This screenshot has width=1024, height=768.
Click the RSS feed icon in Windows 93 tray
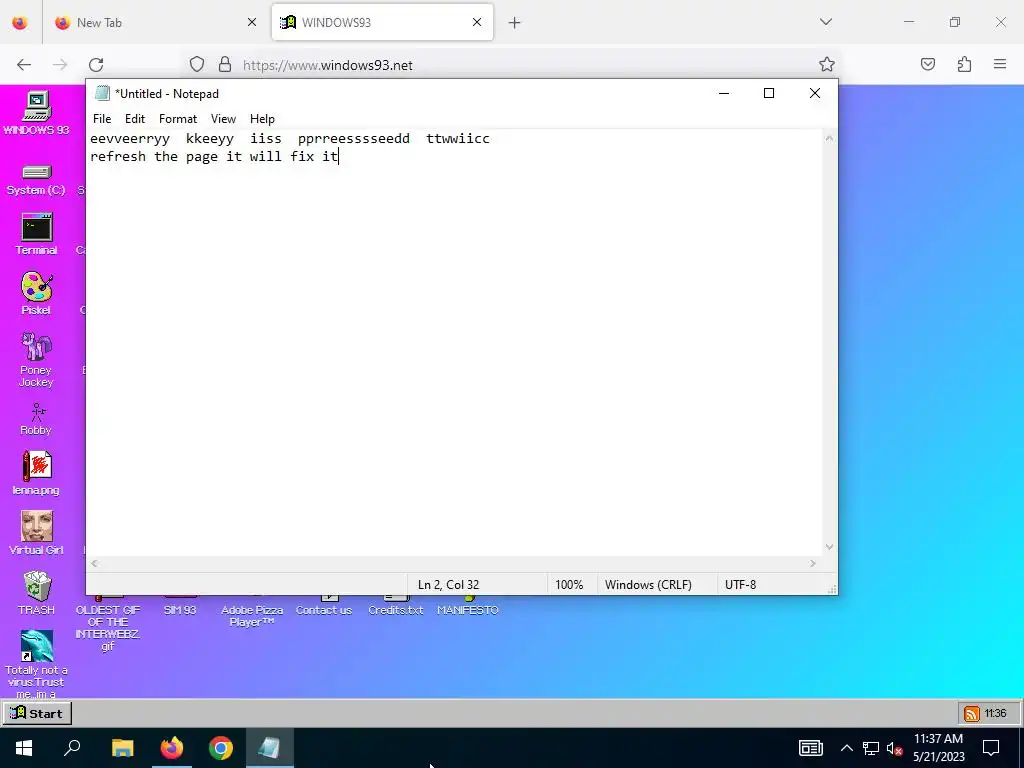pyautogui.click(x=972, y=713)
